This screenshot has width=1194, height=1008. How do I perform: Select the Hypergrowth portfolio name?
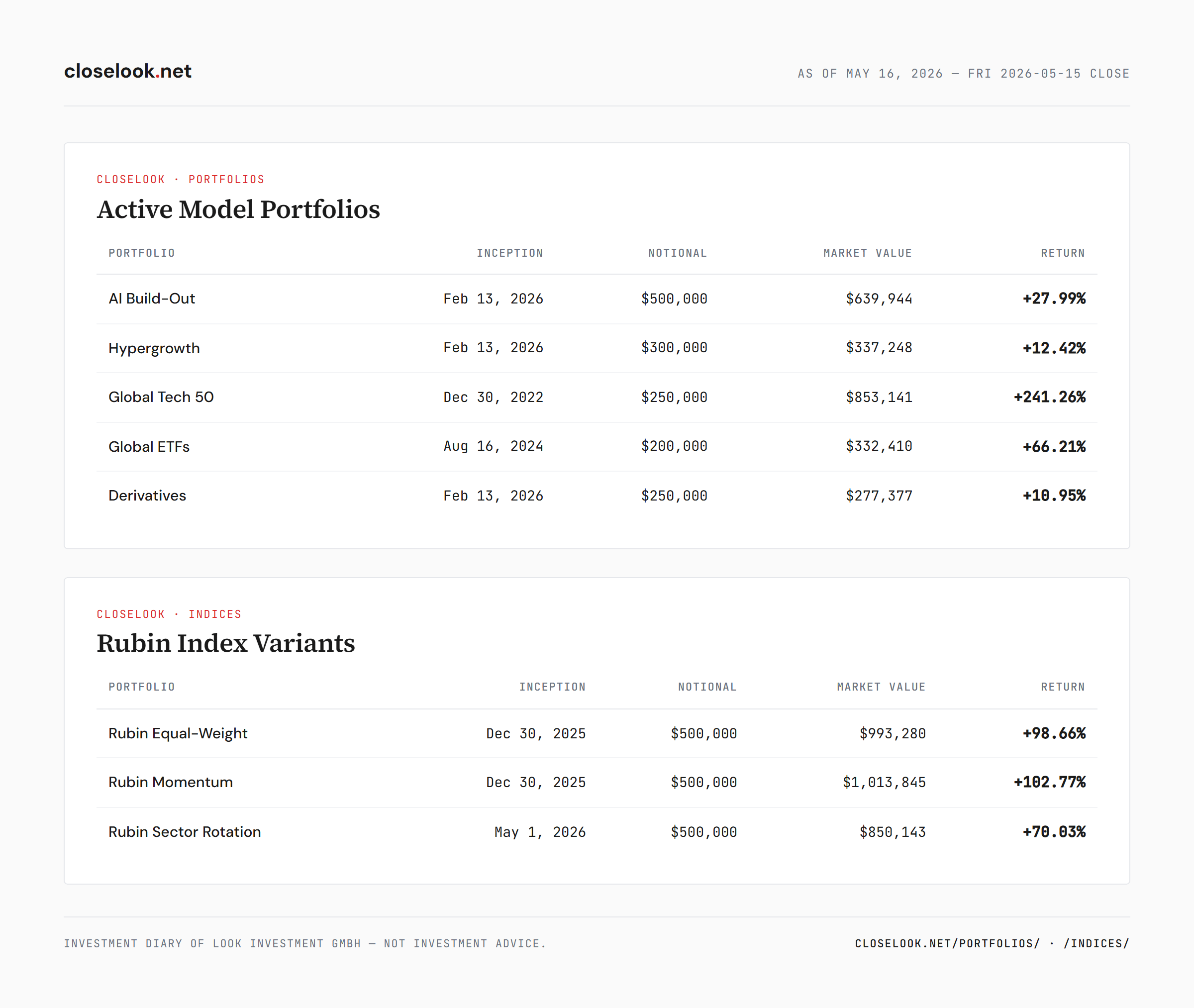tap(154, 348)
